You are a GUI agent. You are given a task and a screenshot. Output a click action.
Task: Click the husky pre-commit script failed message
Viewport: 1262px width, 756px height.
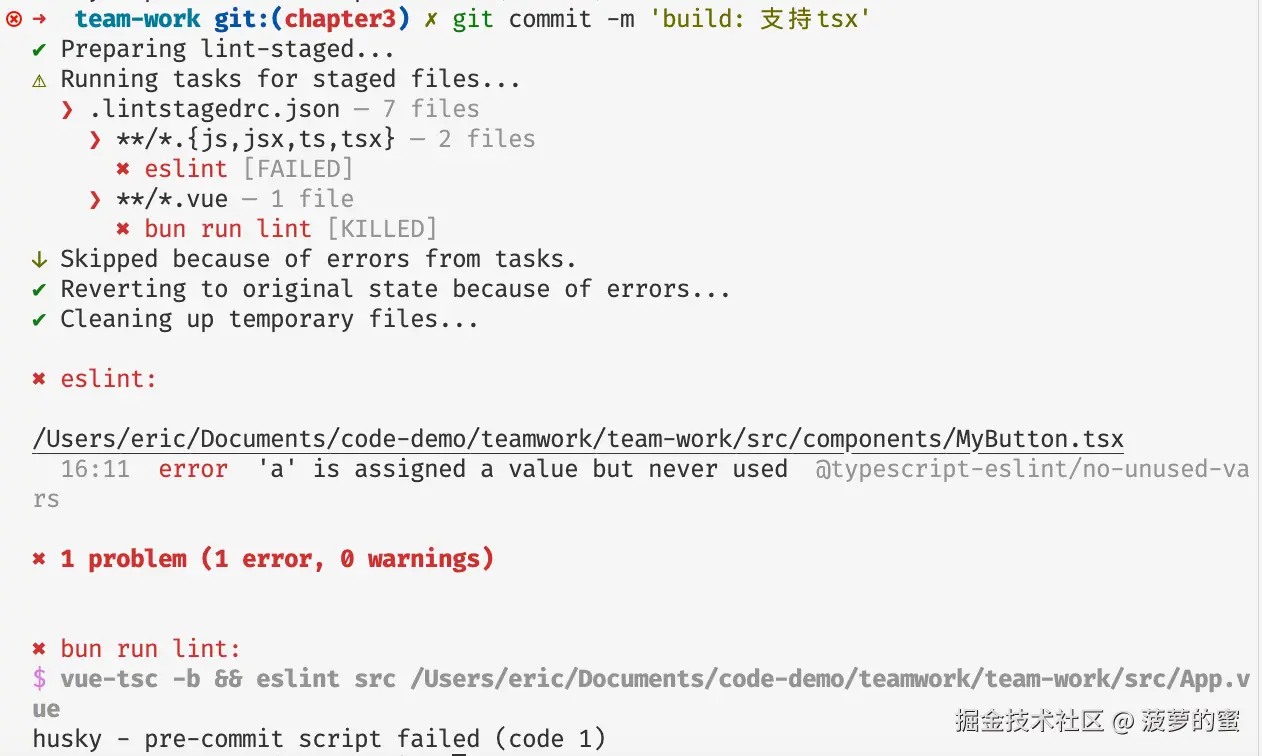point(319,739)
